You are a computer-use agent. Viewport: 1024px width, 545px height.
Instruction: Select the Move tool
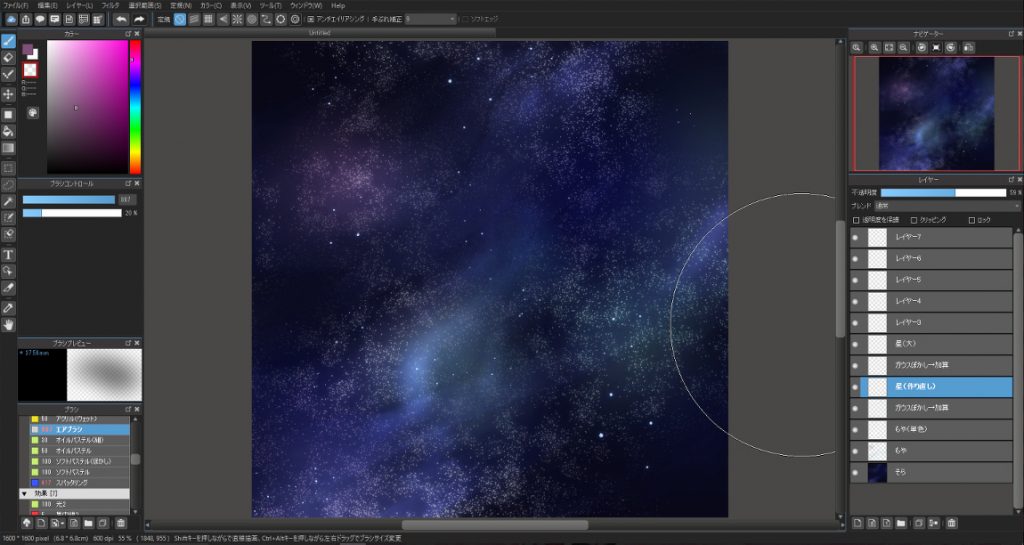tap(8, 94)
